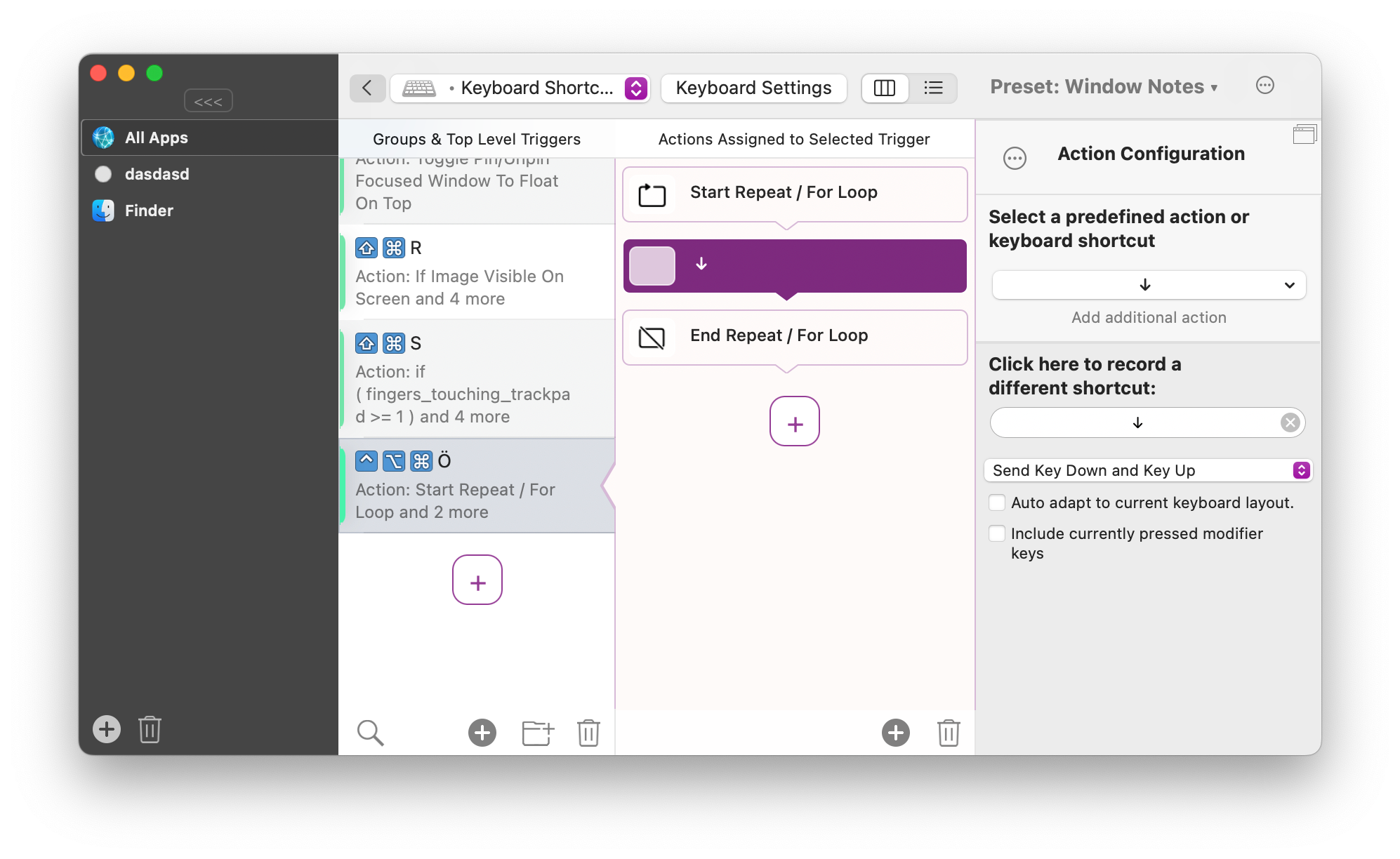Open trigger search with the magnifier icon

coord(370,732)
